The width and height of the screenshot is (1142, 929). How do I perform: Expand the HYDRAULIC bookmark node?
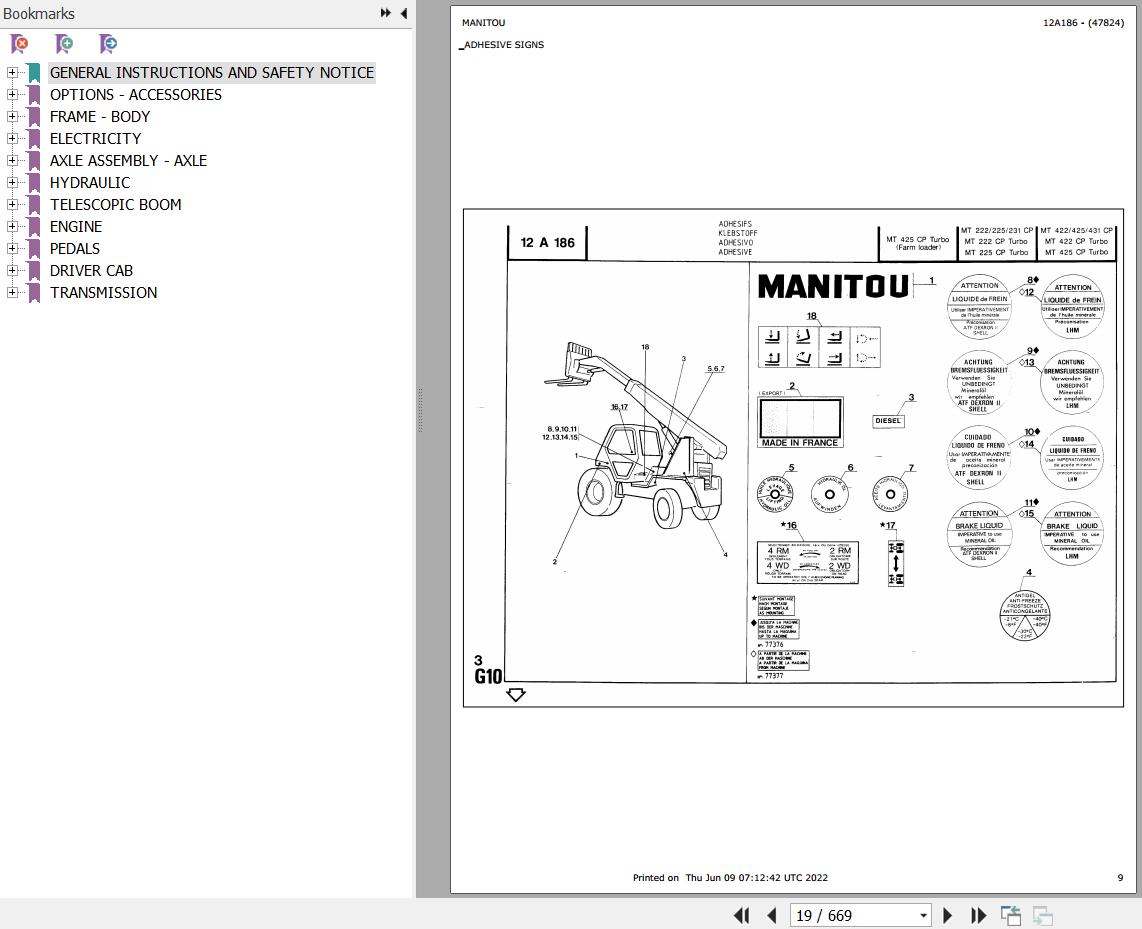(12, 183)
